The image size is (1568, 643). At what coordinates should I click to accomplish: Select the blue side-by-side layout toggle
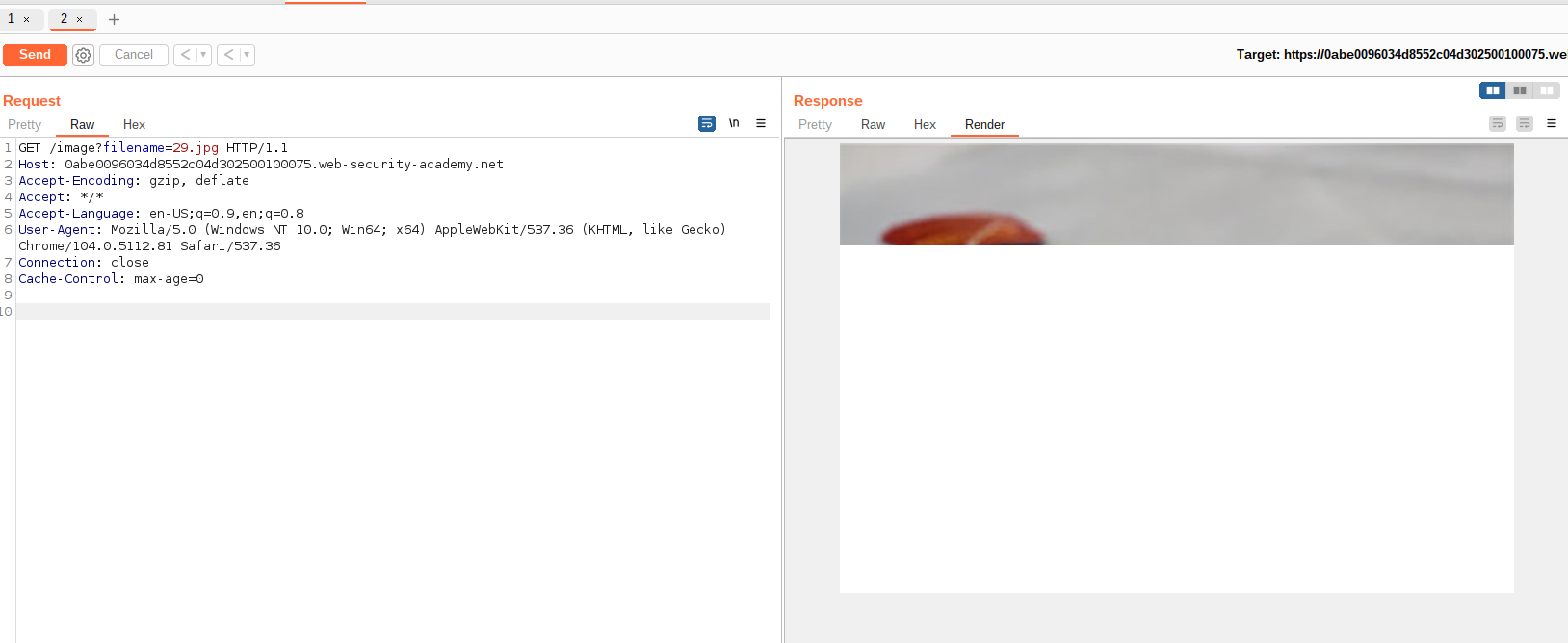[1492, 90]
